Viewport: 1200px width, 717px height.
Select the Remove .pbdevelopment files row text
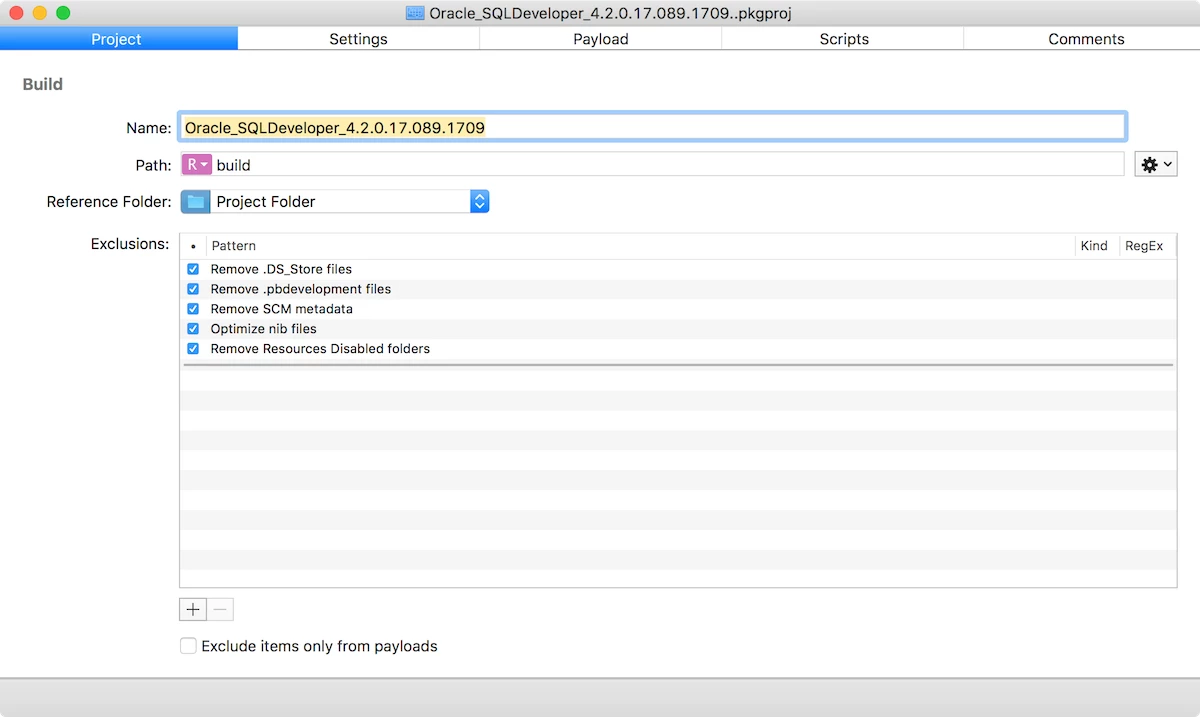(300, 289)
